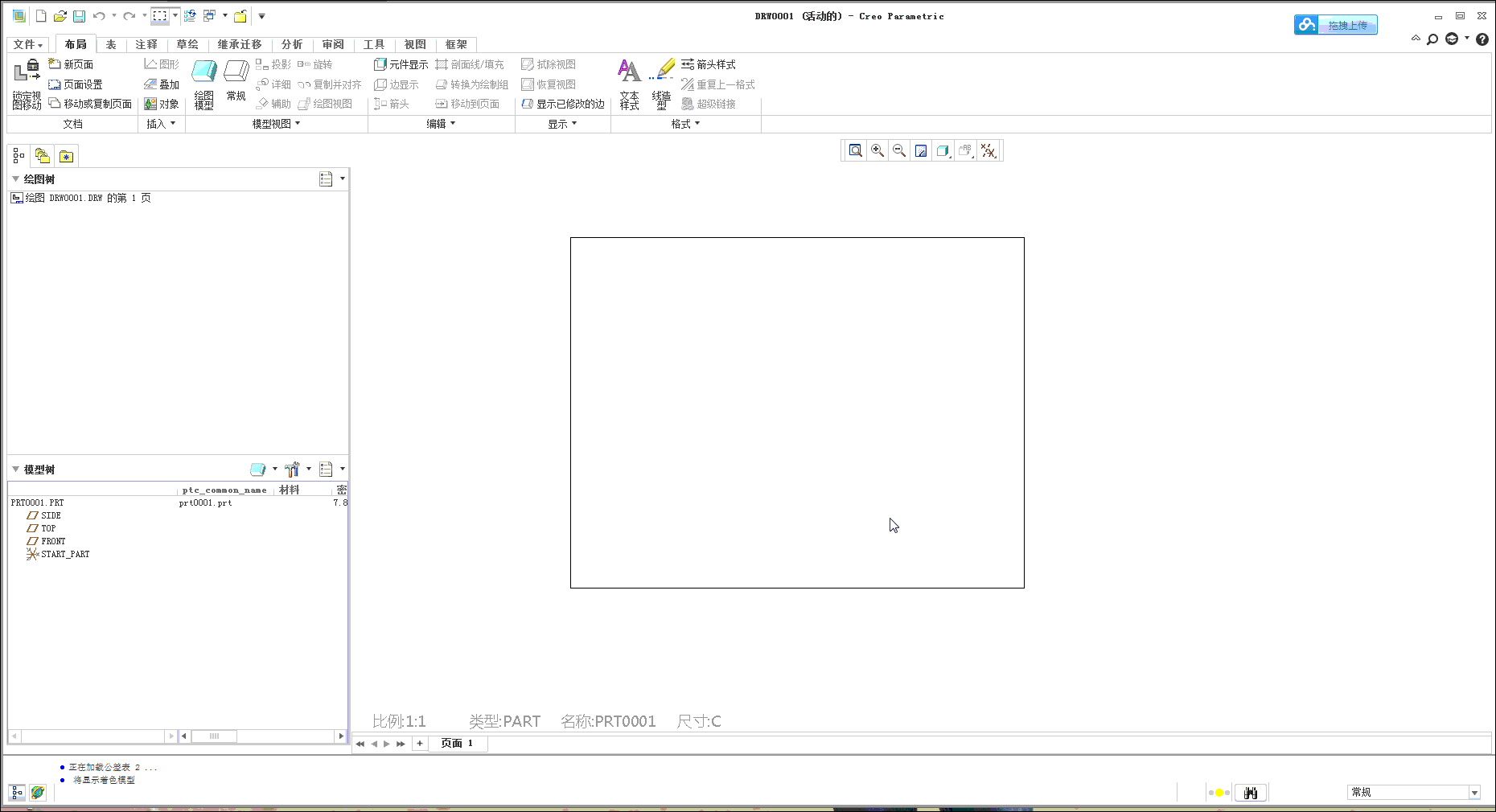Viewport: 1496px width, 812px height.
Task: Collapse the Drawing Tree (绘图树) panel
Action: tap(15, 178)
